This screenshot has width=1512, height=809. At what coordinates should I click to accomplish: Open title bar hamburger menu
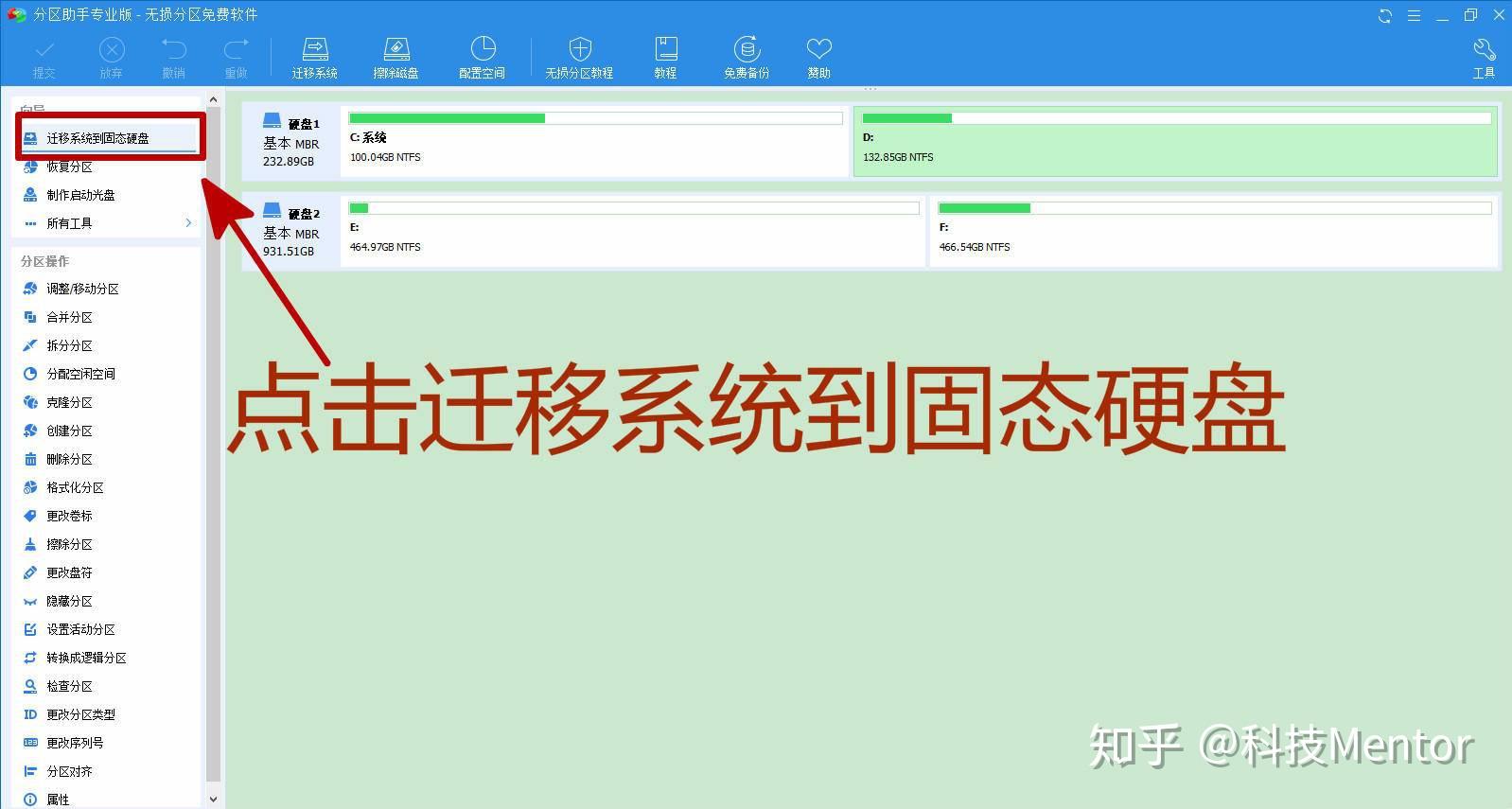[x=1414, y=15]
